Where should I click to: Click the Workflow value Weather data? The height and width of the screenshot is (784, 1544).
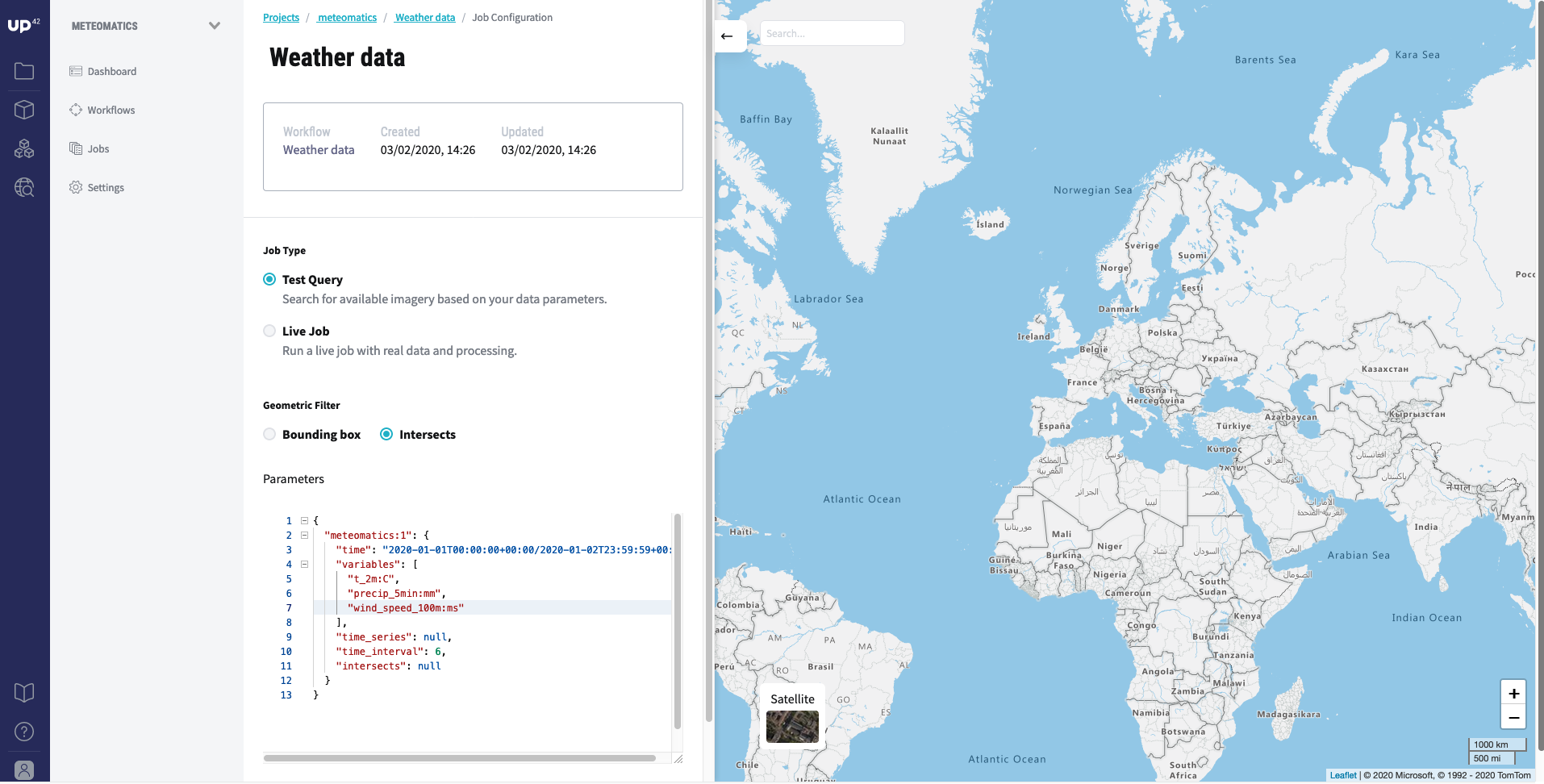pyautogui.click(x=319, y=150)
